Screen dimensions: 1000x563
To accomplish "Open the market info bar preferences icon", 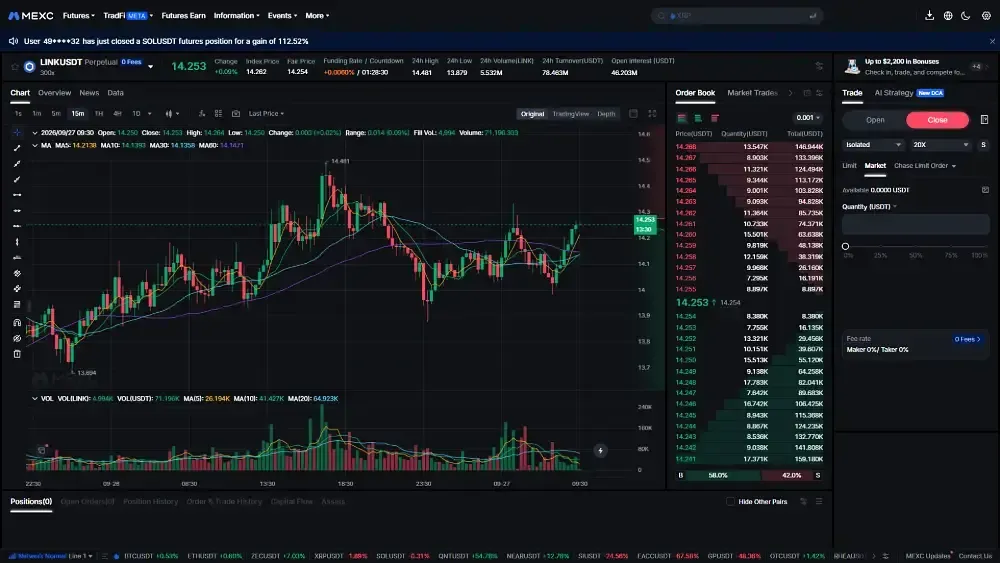I will pos(820,66).
